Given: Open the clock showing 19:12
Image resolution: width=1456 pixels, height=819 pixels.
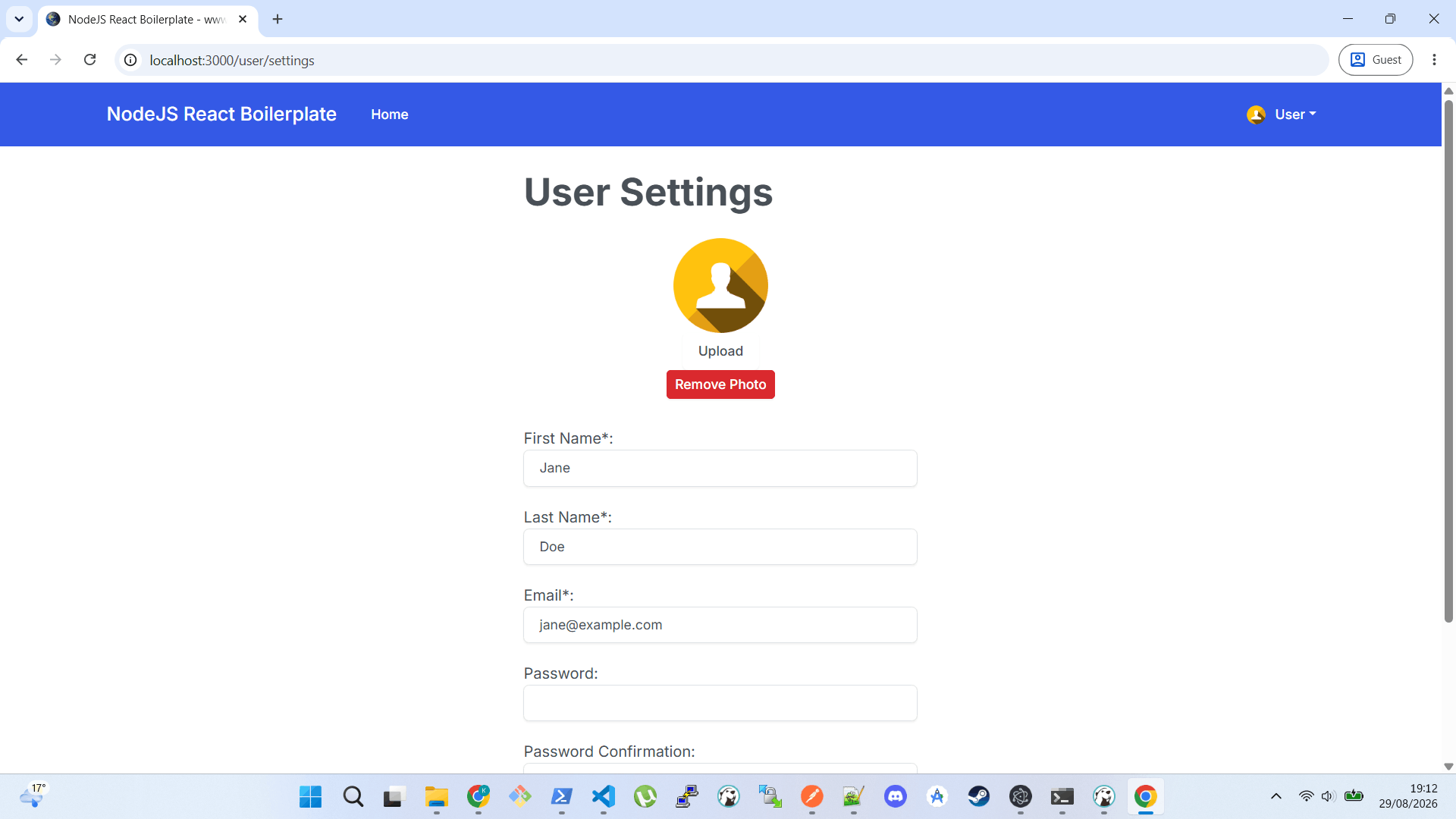Looking at the screenshot, I should click(1408, 796).
